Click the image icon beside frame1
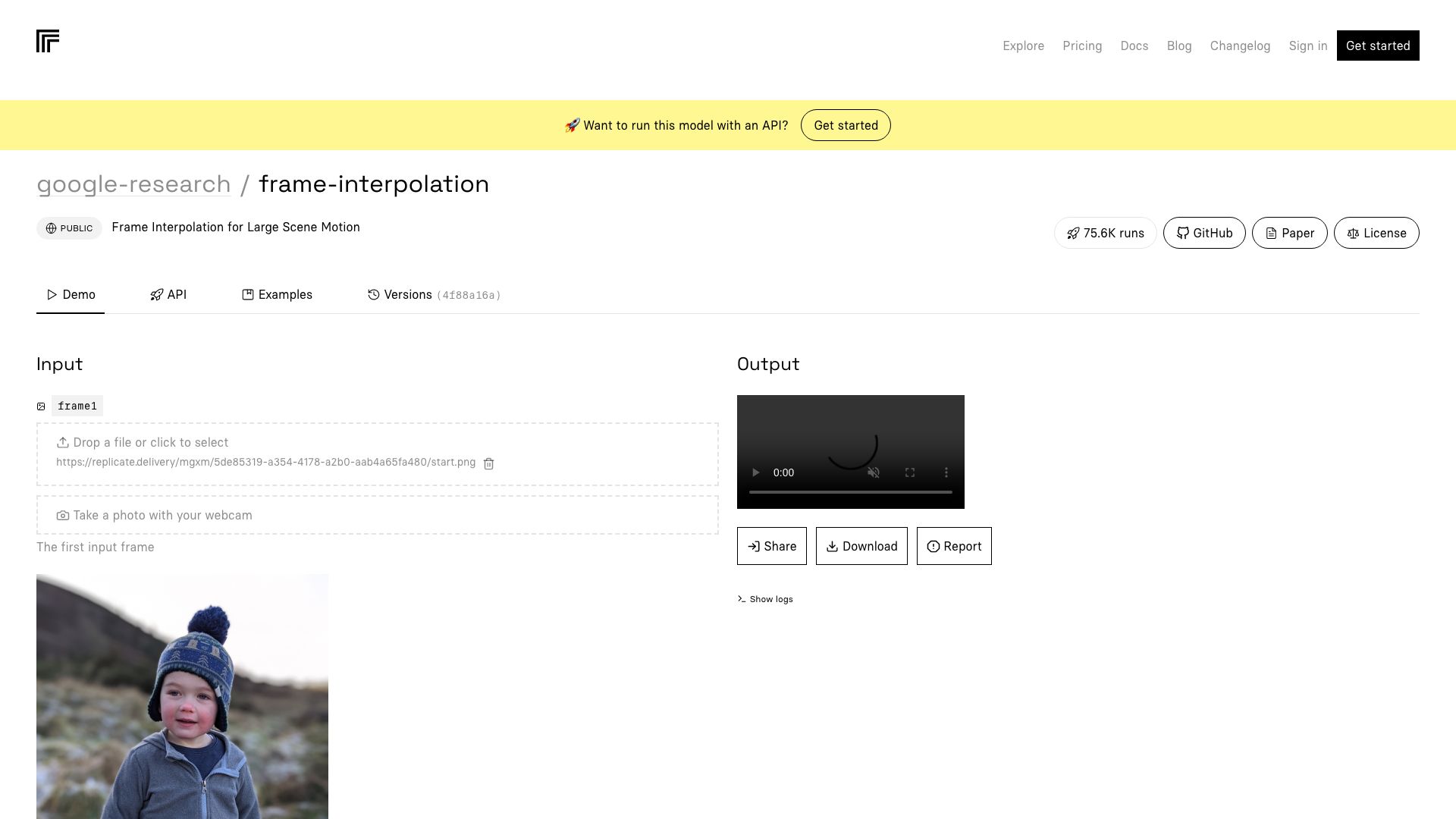 41,406
